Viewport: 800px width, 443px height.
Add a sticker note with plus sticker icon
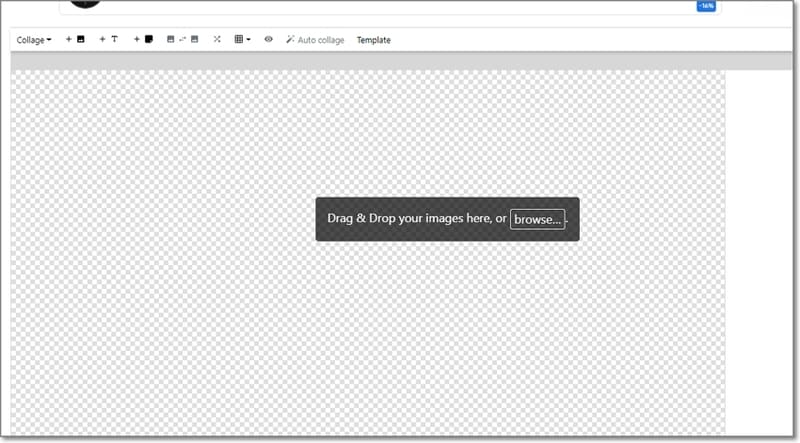143,39
